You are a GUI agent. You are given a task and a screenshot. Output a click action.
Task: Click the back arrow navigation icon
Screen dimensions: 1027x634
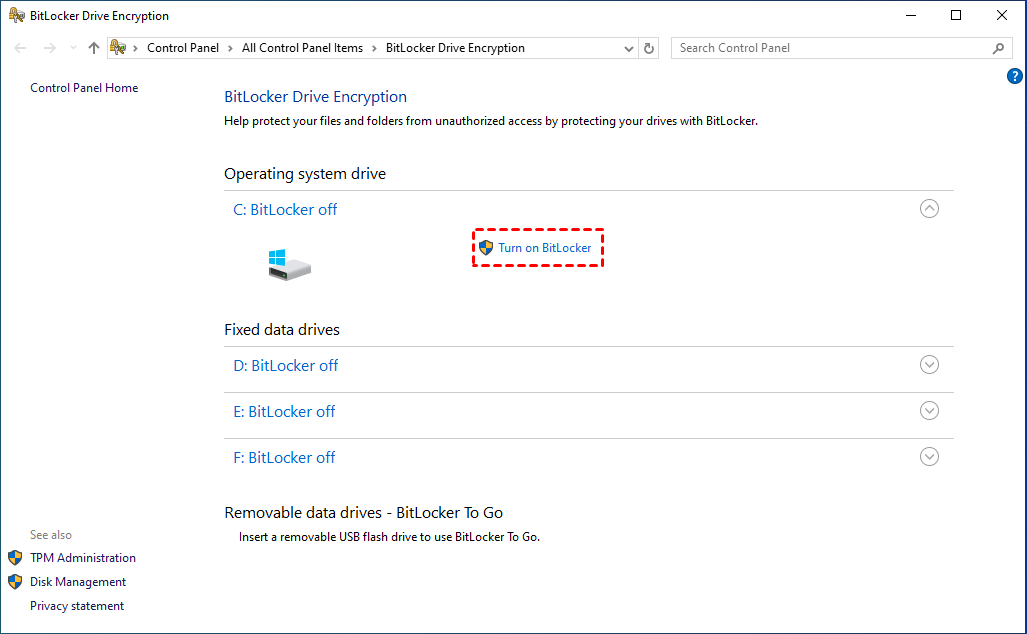20,48
